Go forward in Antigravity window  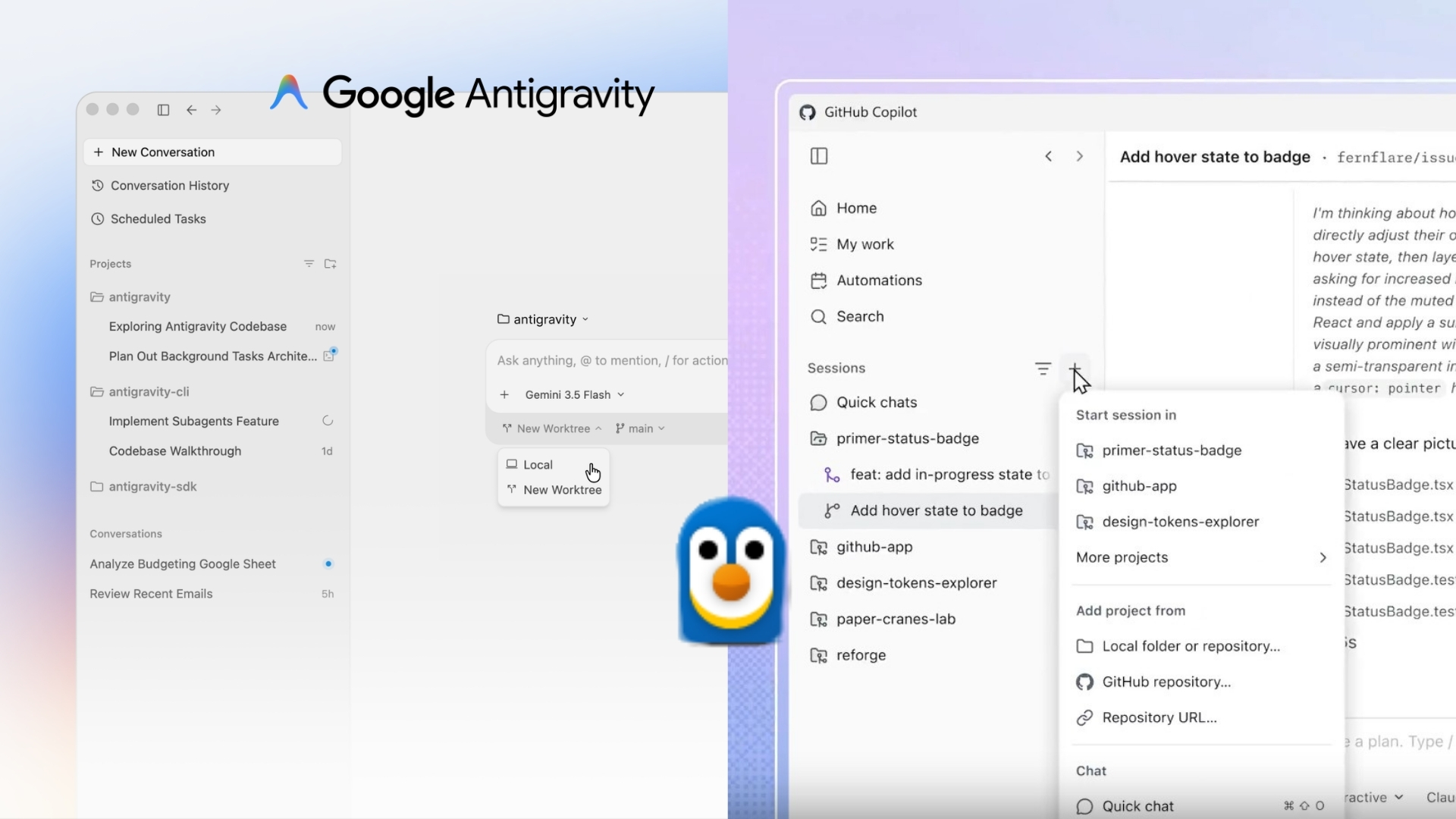tap(216, 110)
